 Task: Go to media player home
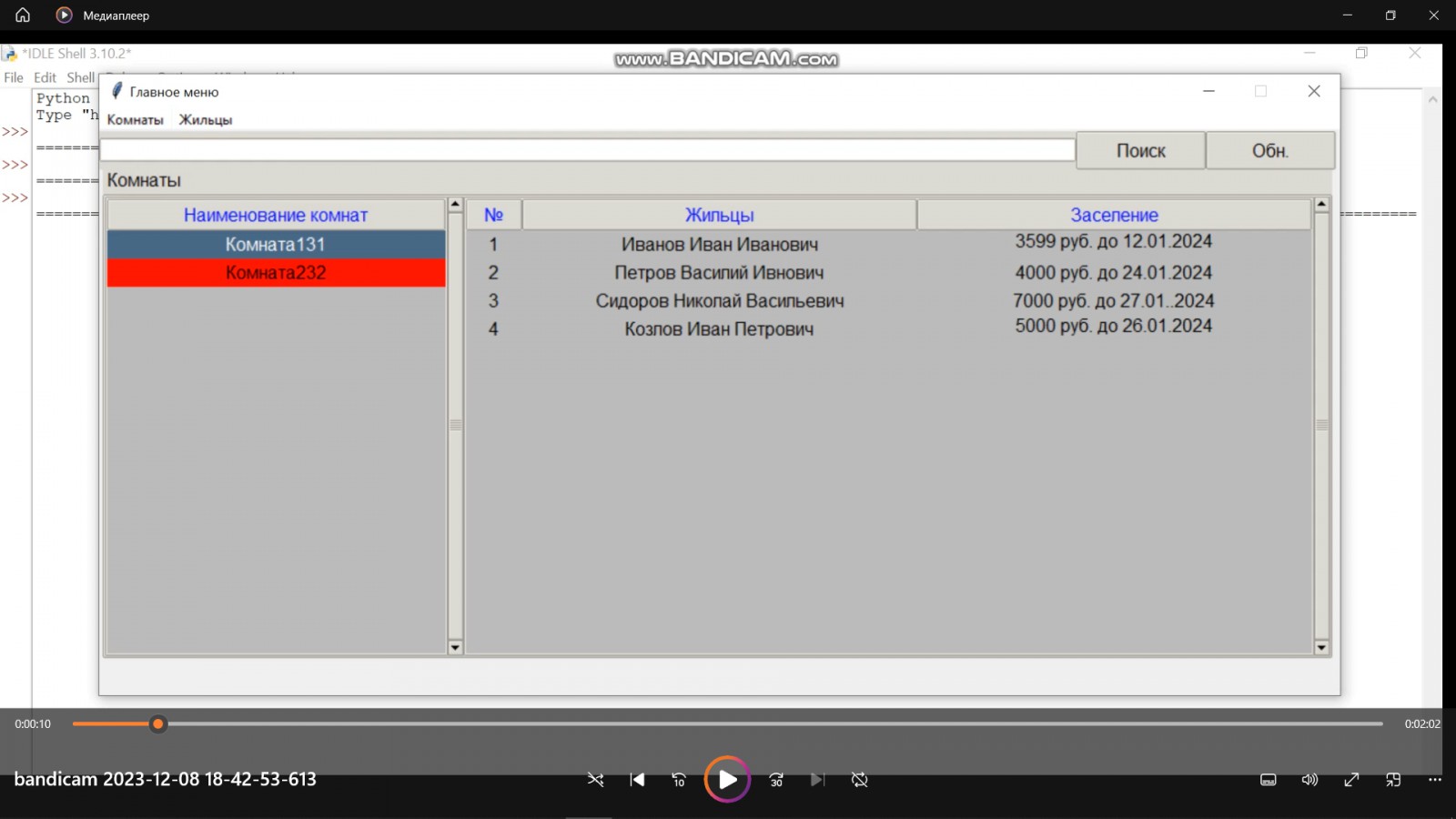coord(23,15)
